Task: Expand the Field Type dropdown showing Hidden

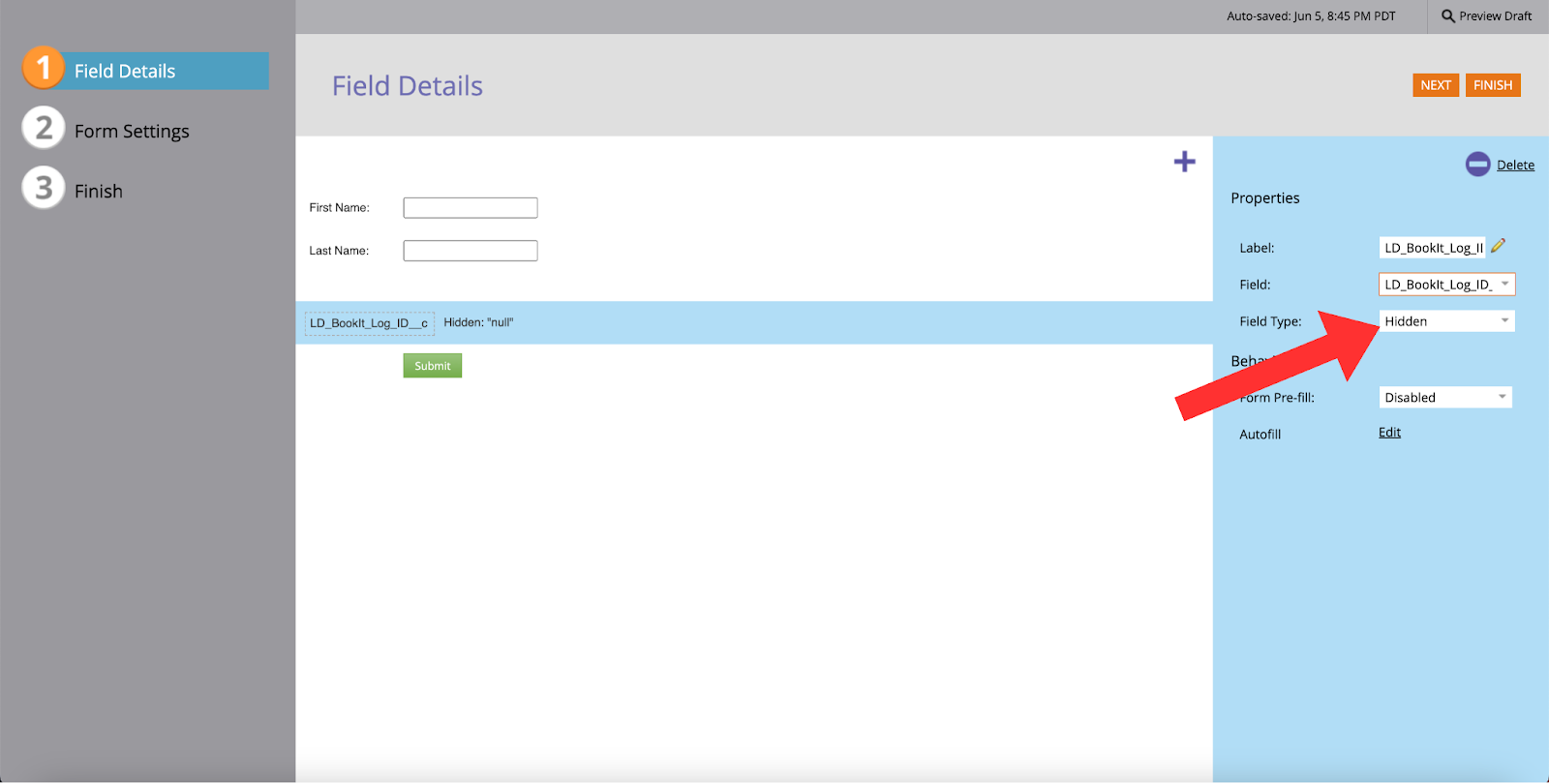Action: (x=1446, y=321)
